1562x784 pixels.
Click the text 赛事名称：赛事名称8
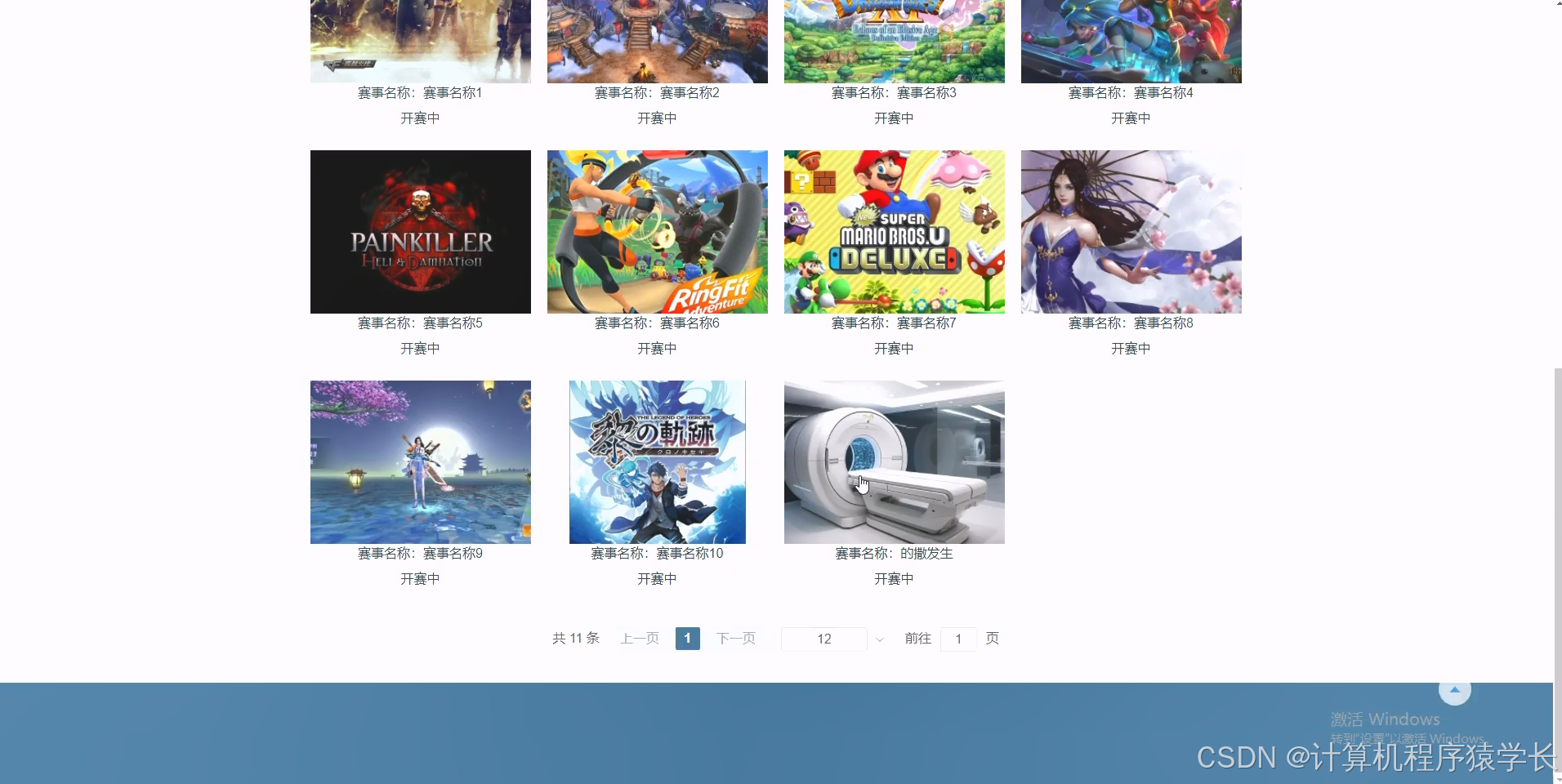[1131, 323]
